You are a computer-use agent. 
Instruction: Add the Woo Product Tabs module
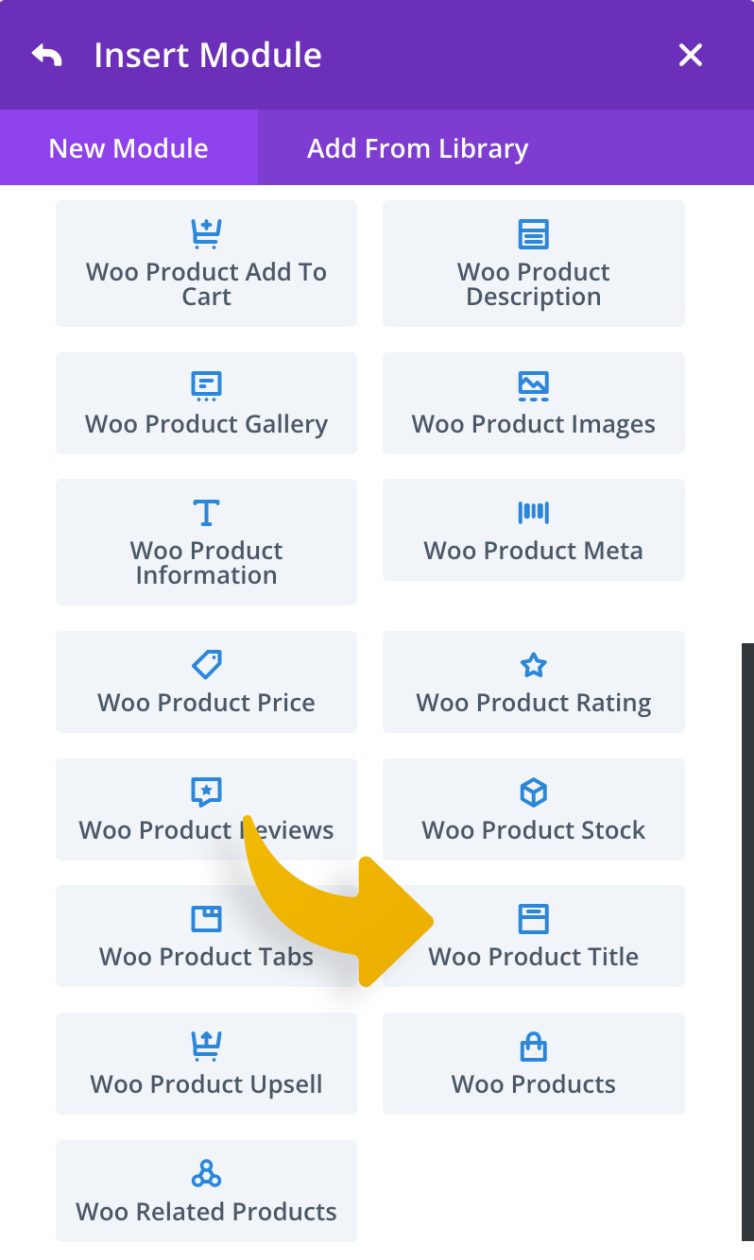(206, 937)
